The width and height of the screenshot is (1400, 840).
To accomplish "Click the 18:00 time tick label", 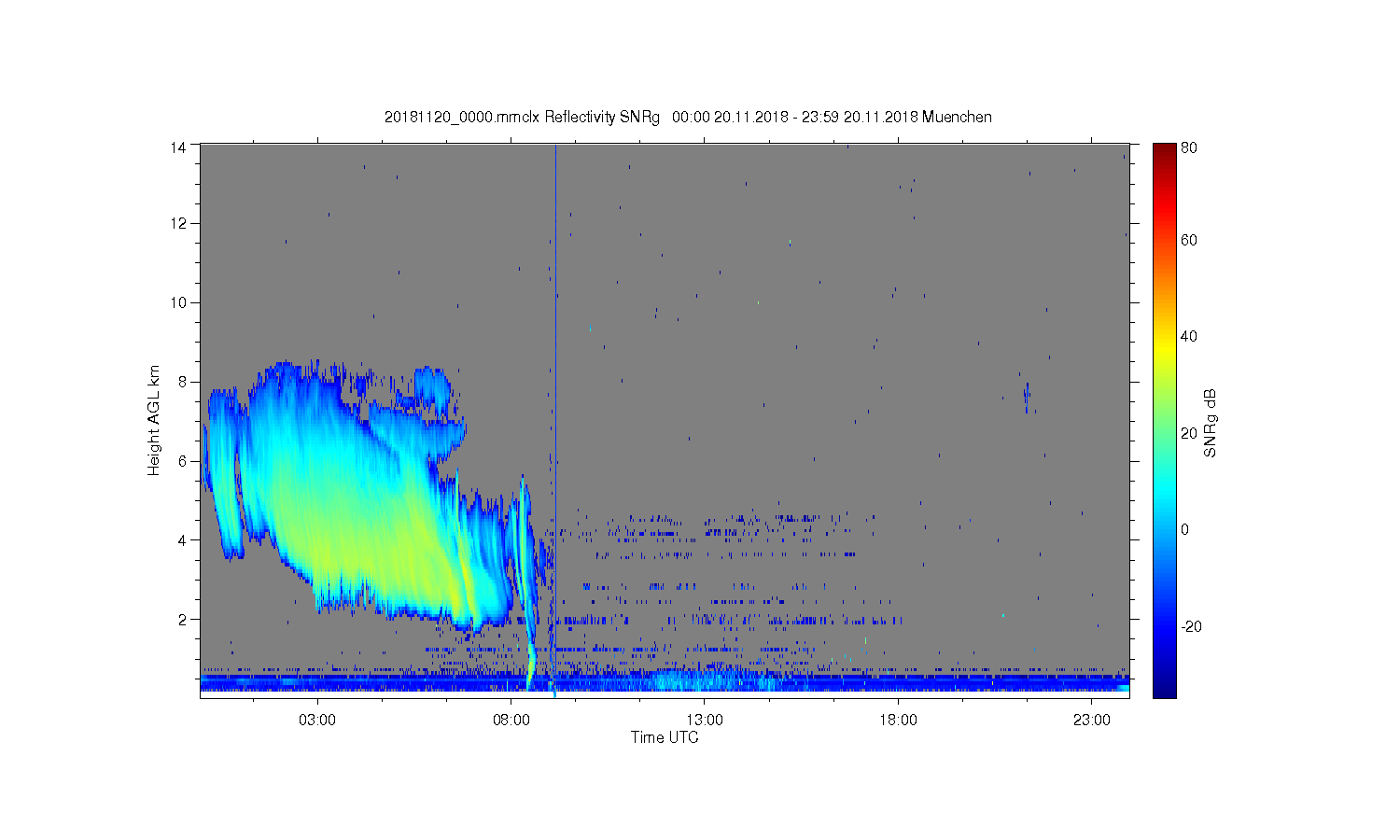I will click(898, 721).
